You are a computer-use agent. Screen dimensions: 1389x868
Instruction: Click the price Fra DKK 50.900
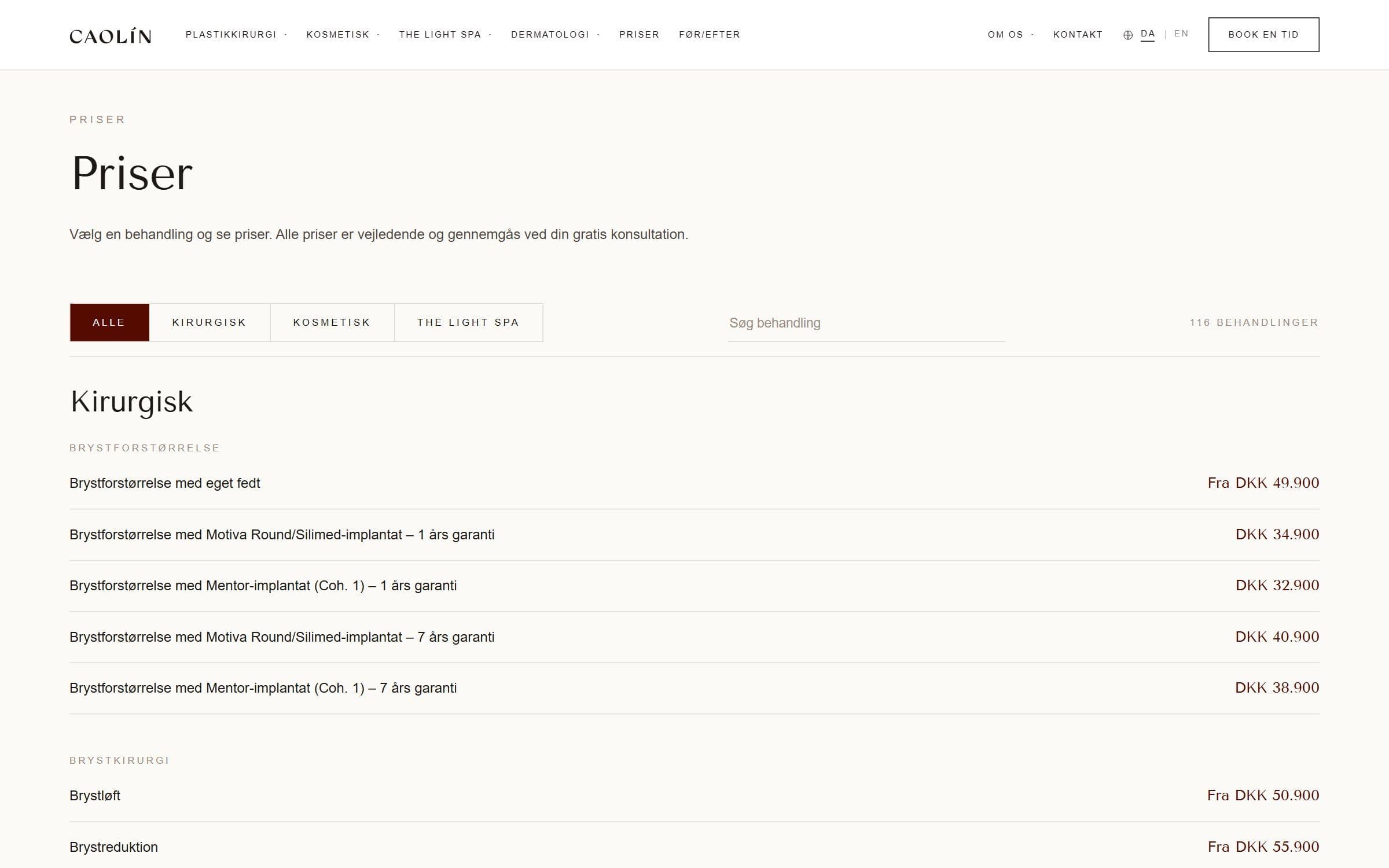[1263, 795]
